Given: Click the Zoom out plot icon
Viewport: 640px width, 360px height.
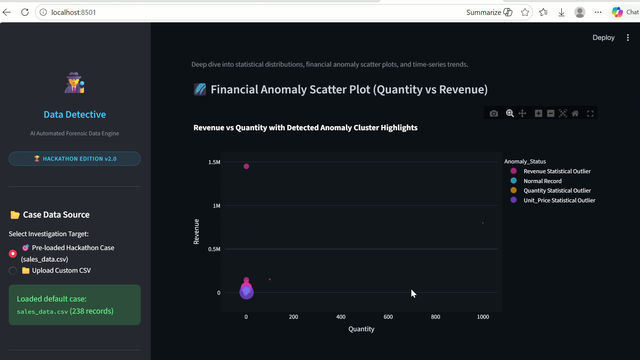Looking at the screenshot, I should (551, 113).
